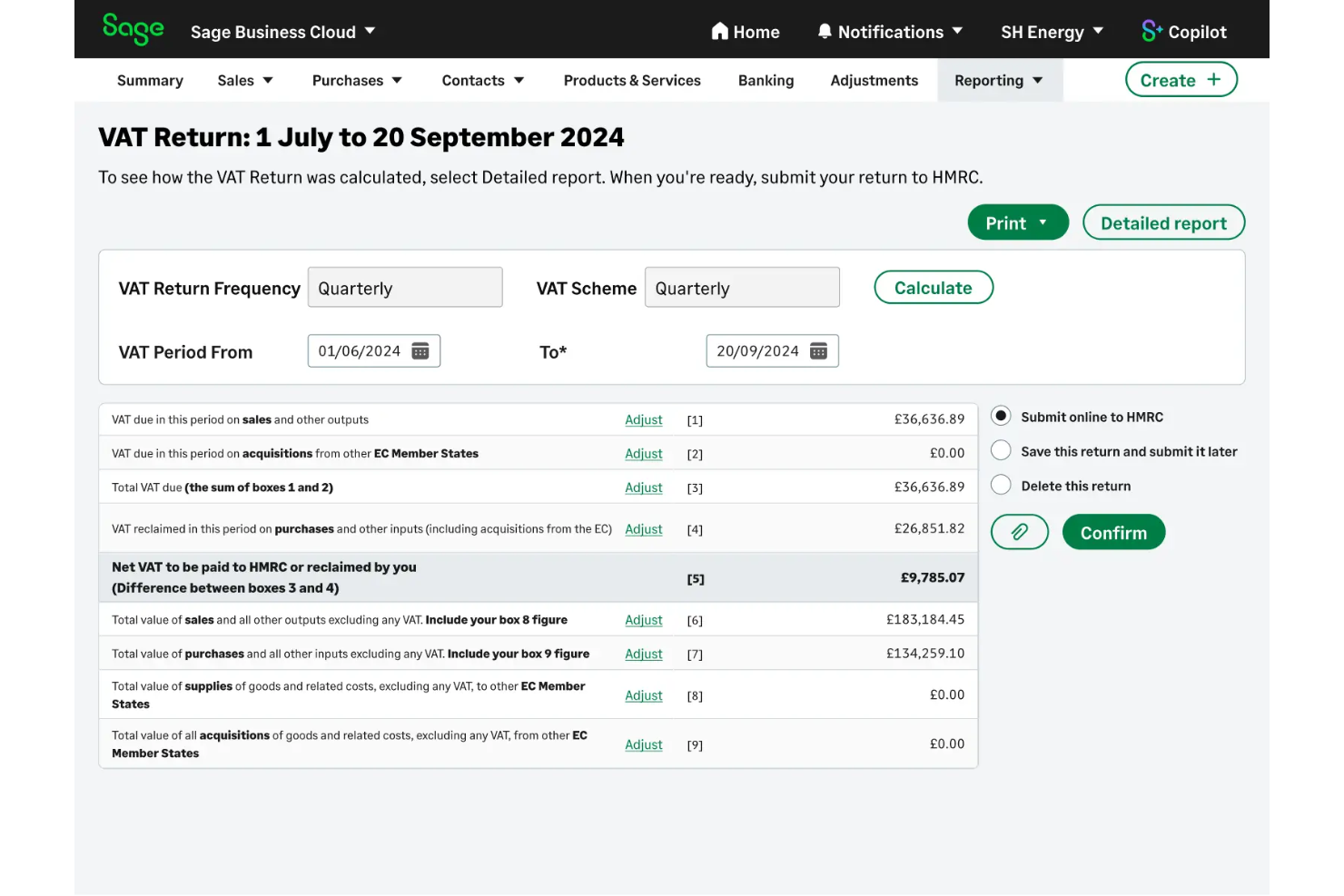Image resolution: width=1344 pixels, height=896 pixels.
Task: Click the Notifications bell icon
Action: [825, 31]
